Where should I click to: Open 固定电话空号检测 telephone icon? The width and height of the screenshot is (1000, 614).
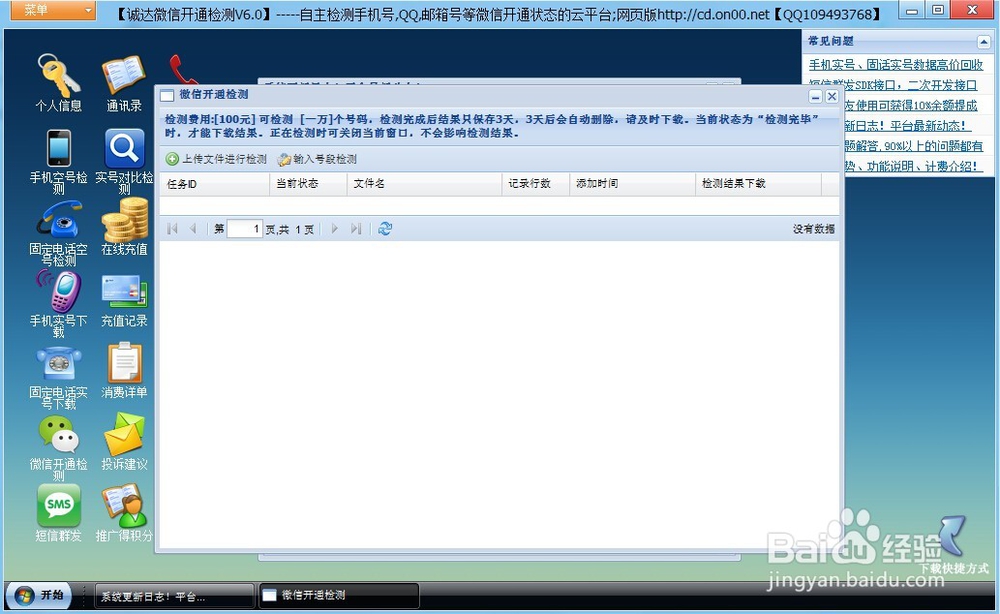tap(59, 220)
